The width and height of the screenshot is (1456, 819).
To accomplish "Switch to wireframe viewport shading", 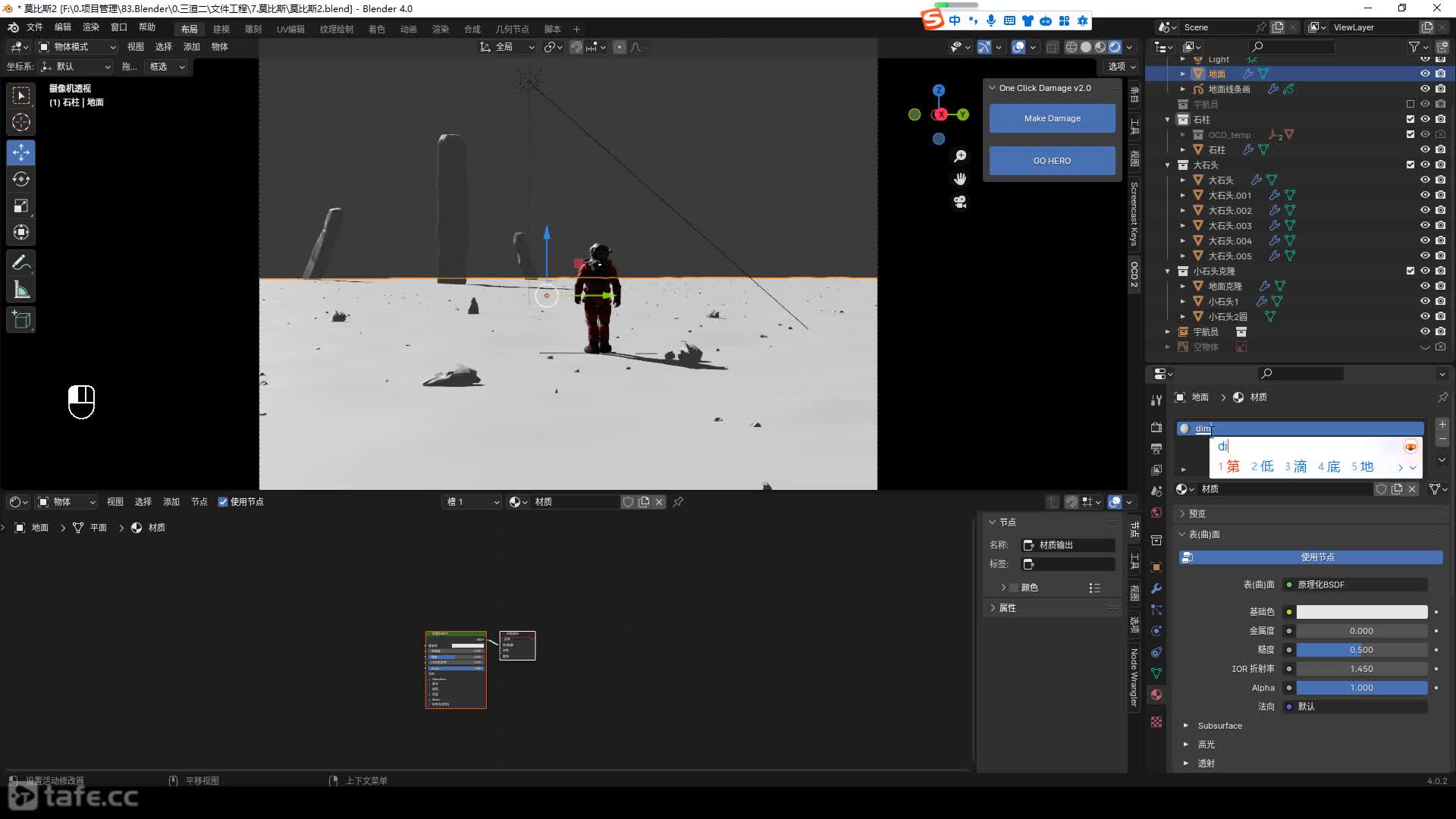I will pyautogui.click(x=1071, y=47).
